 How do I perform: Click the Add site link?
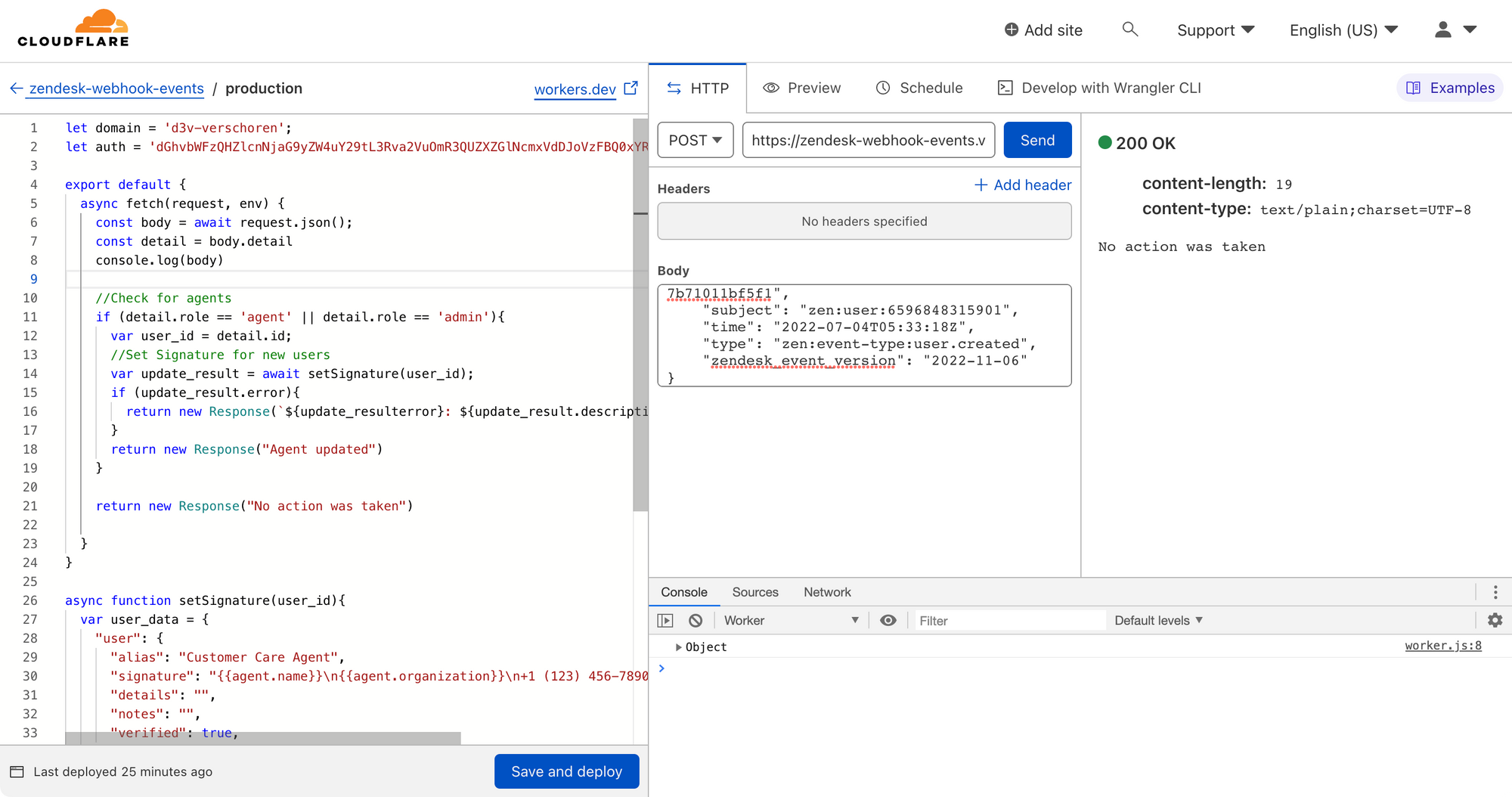pos(1043,30)
